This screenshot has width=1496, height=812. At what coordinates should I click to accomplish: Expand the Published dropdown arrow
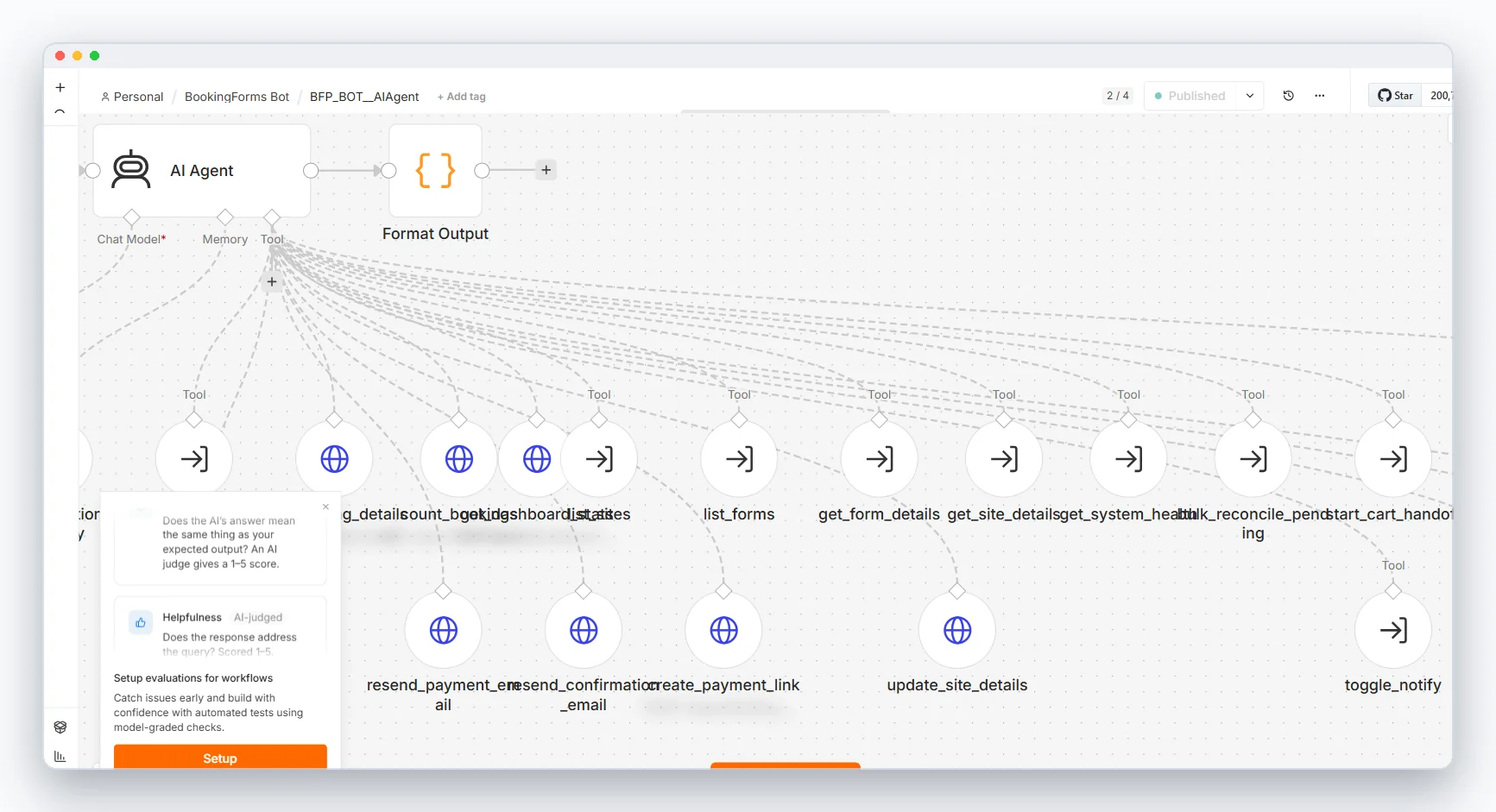[1249, 96]
